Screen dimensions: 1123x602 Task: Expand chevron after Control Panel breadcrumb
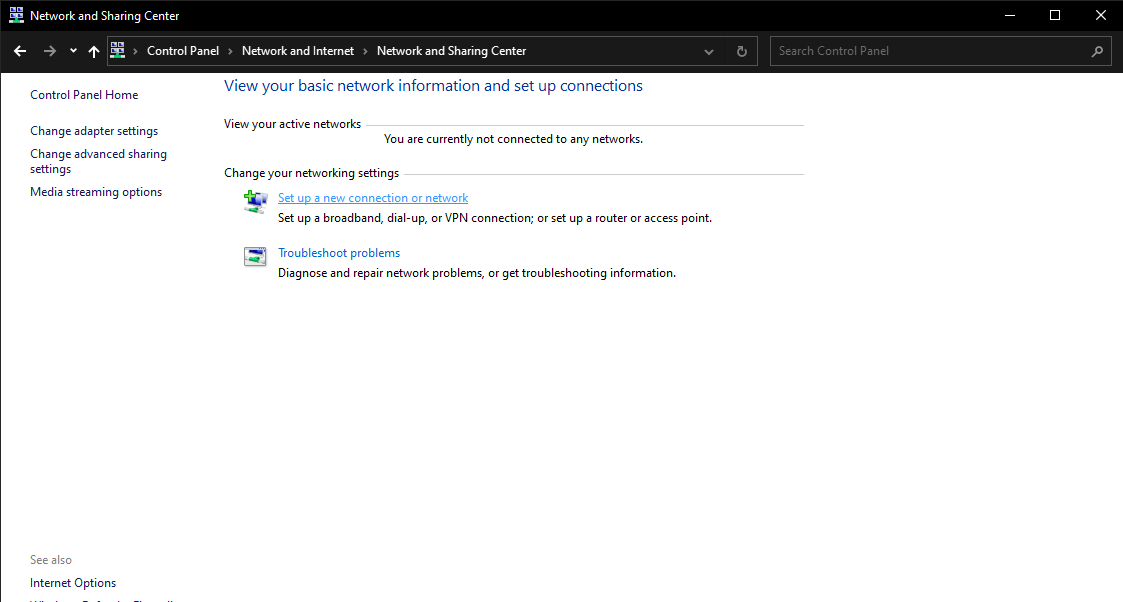click(x=230, y=52)
